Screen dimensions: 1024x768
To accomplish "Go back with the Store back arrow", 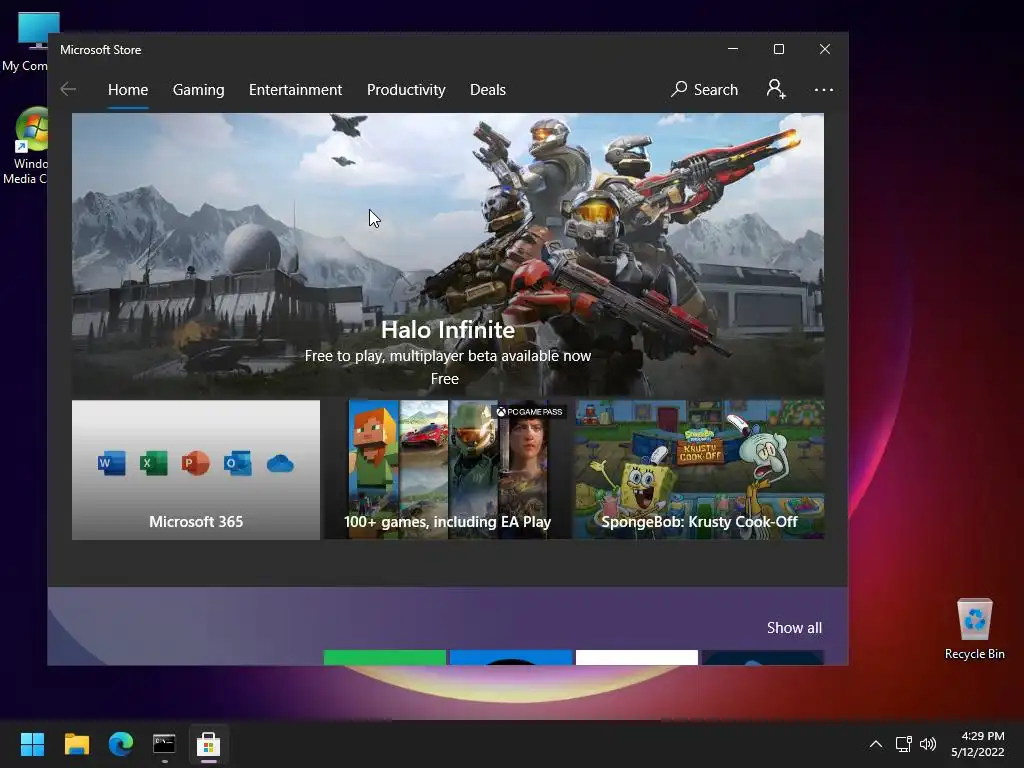I will coord(68,89).
